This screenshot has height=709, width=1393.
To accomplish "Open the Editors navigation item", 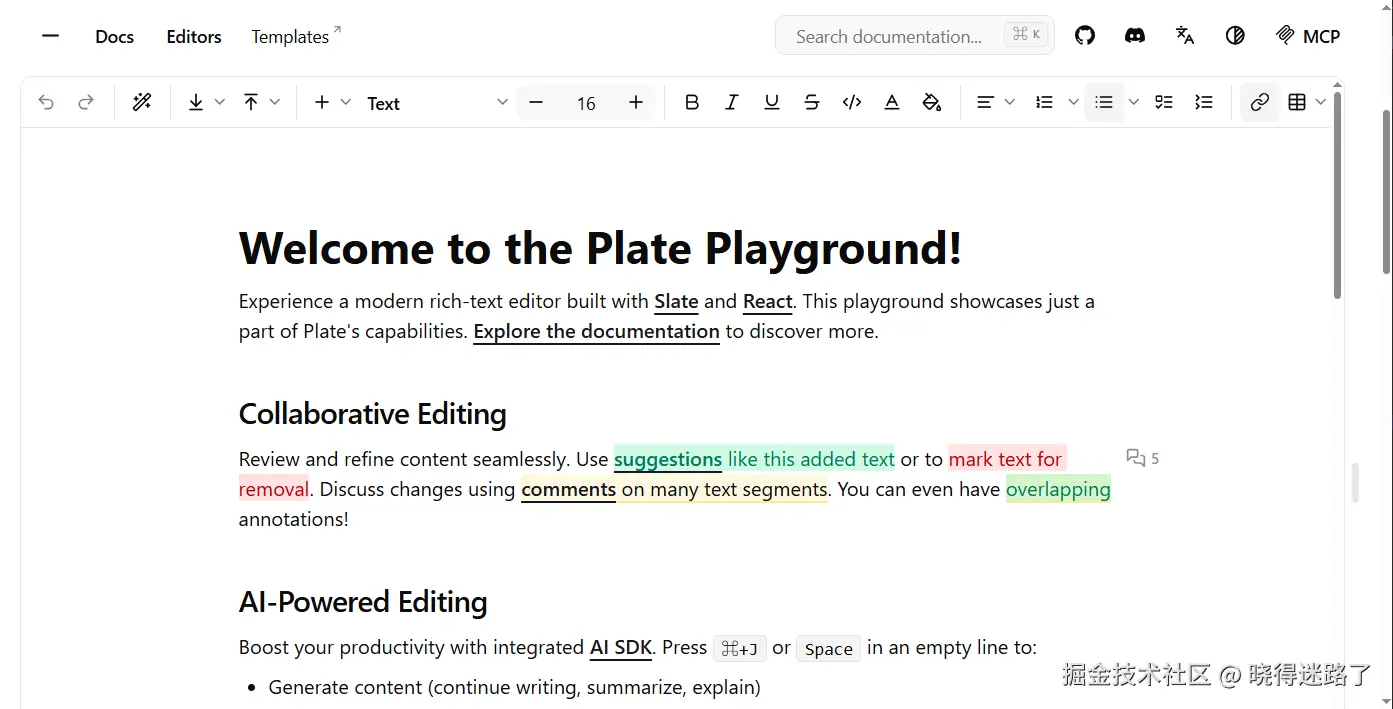I will pyautogui.click(x=194, y=36).
